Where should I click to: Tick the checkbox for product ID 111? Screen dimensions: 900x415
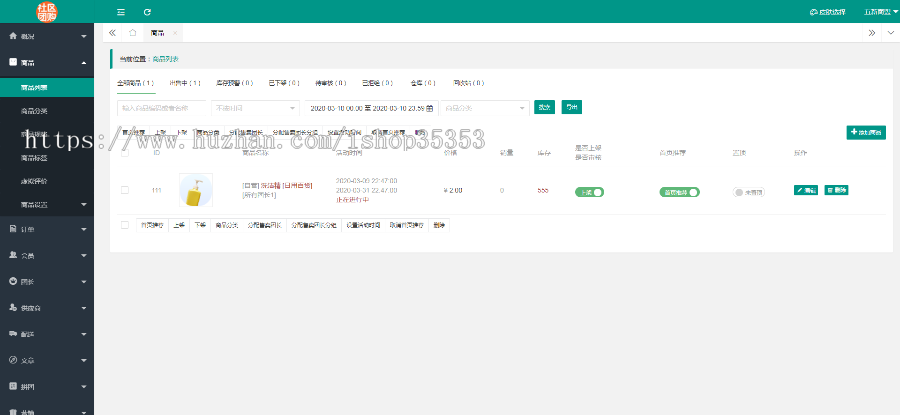pyautogui.click(x=125, y=190)
